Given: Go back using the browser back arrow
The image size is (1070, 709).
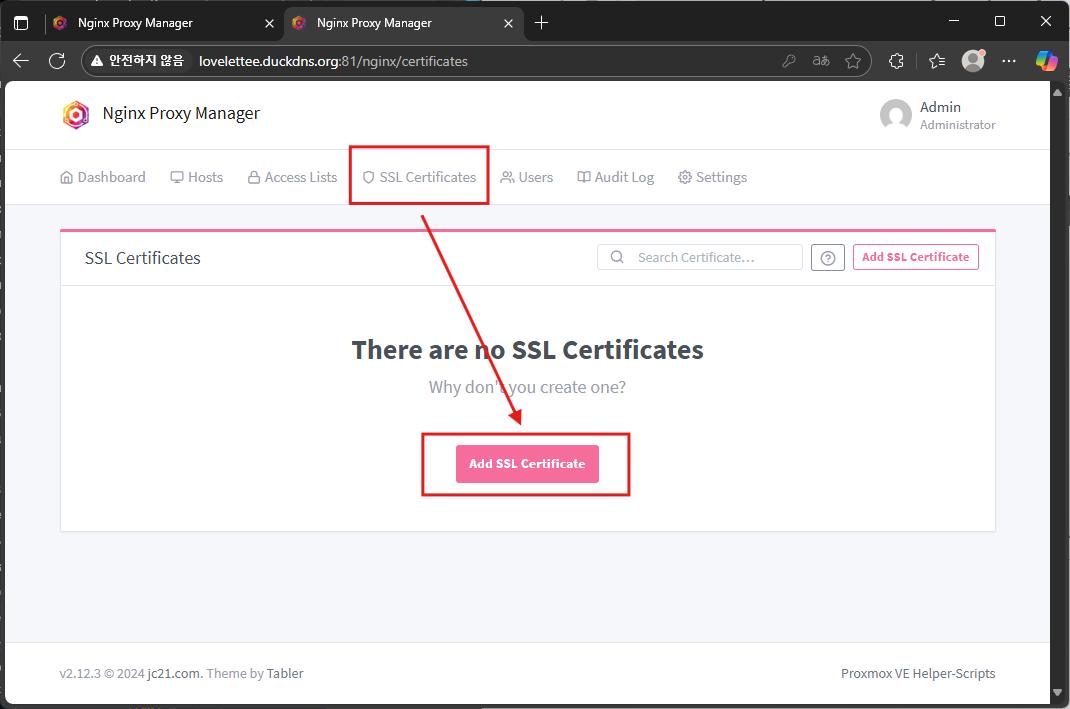Looking at the screenshot, I should point(21,61).
